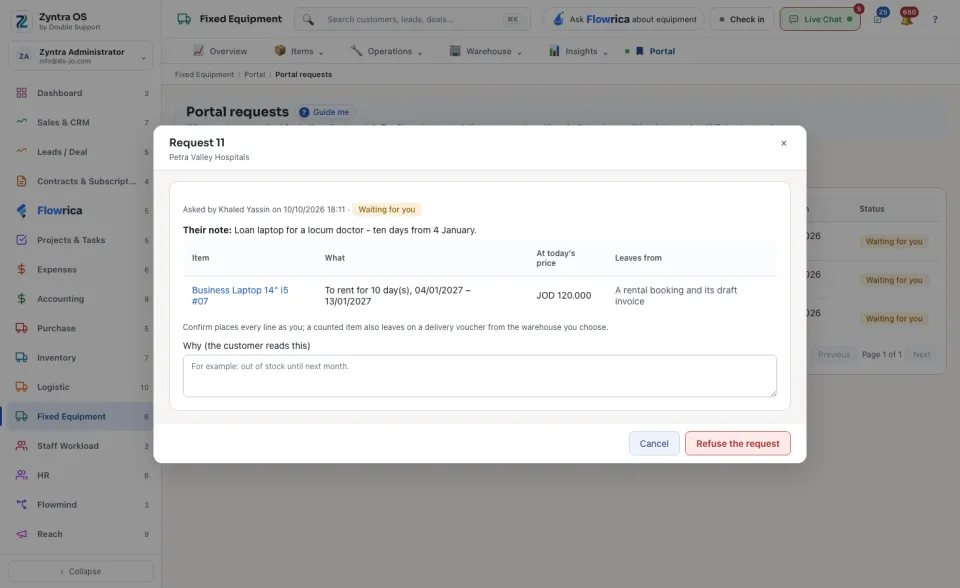This screenshot has height=588, width=960.
Task: Open the Flowmind sidebar icon
Action: tap(21, 504)
